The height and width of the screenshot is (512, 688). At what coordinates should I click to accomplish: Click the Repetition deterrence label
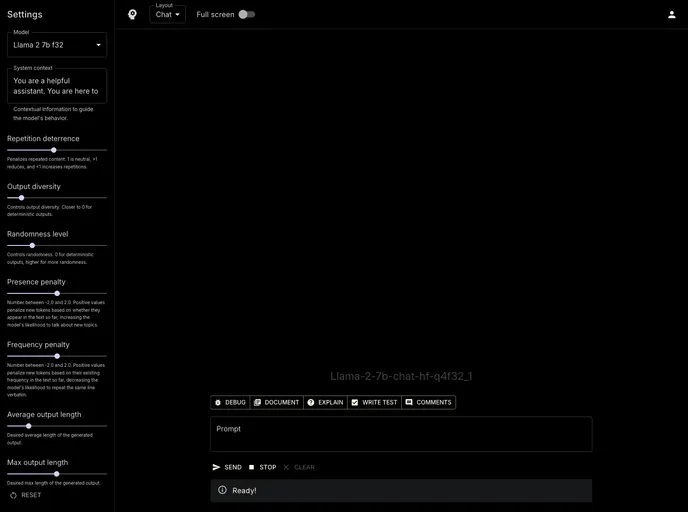[43, 139]
